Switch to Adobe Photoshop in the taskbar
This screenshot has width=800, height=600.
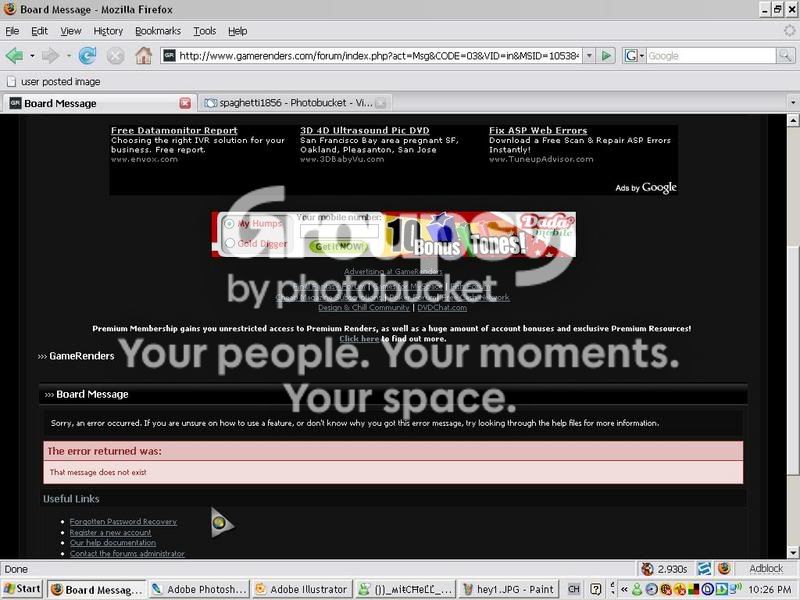(x=199, y=589)
